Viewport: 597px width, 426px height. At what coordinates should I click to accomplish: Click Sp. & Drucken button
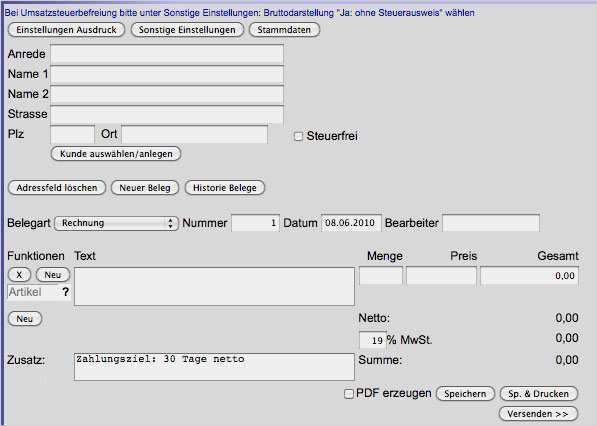pos(538,394)
